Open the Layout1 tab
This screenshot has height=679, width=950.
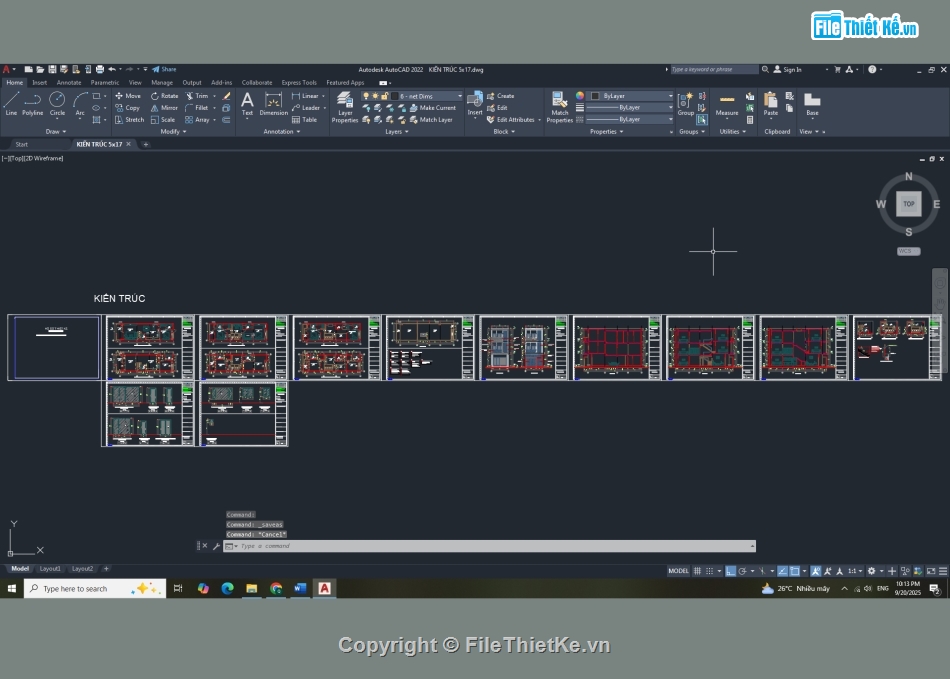pos(50,569)
